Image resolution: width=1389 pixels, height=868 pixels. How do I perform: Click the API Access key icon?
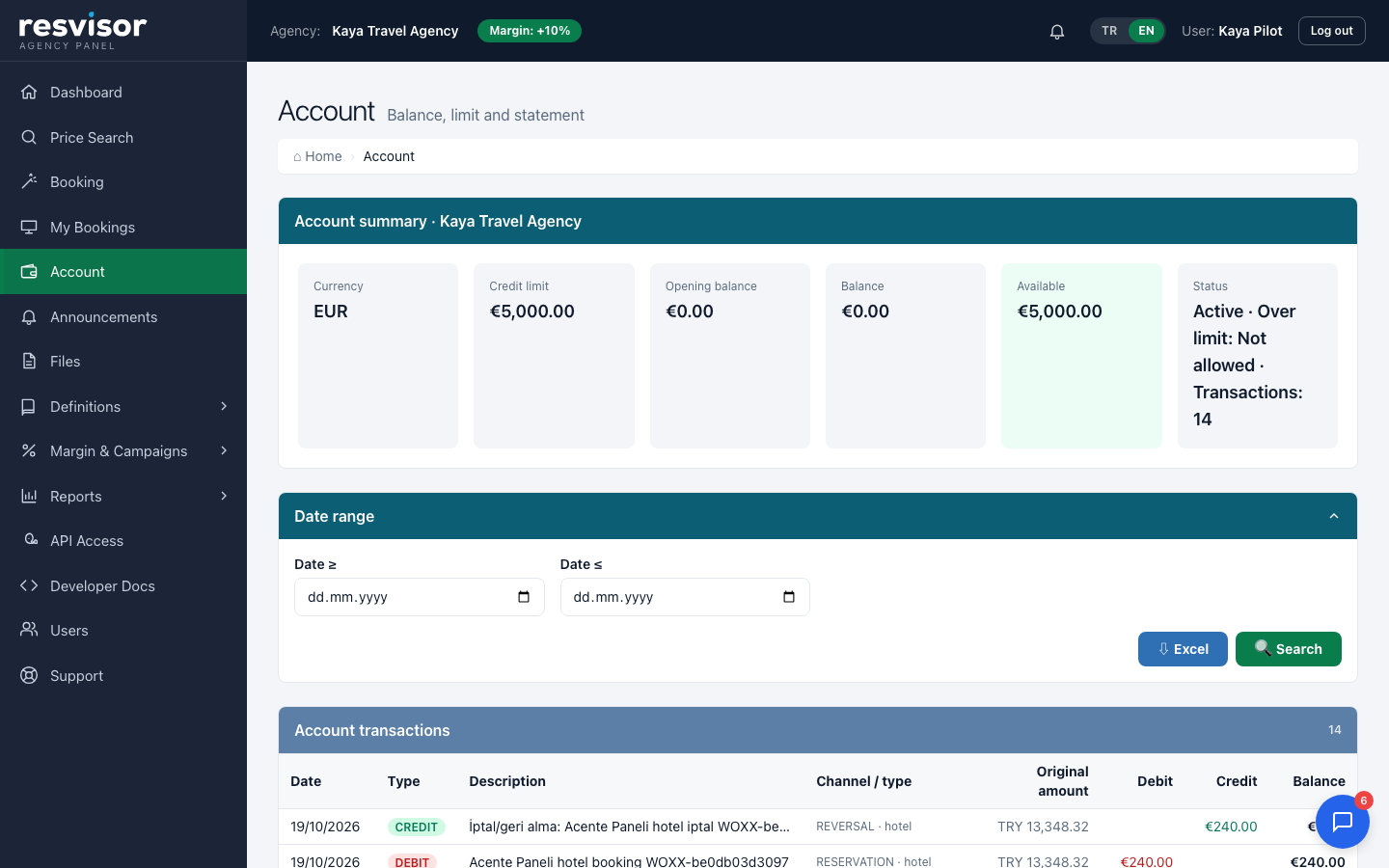click(x=29, y=541)
